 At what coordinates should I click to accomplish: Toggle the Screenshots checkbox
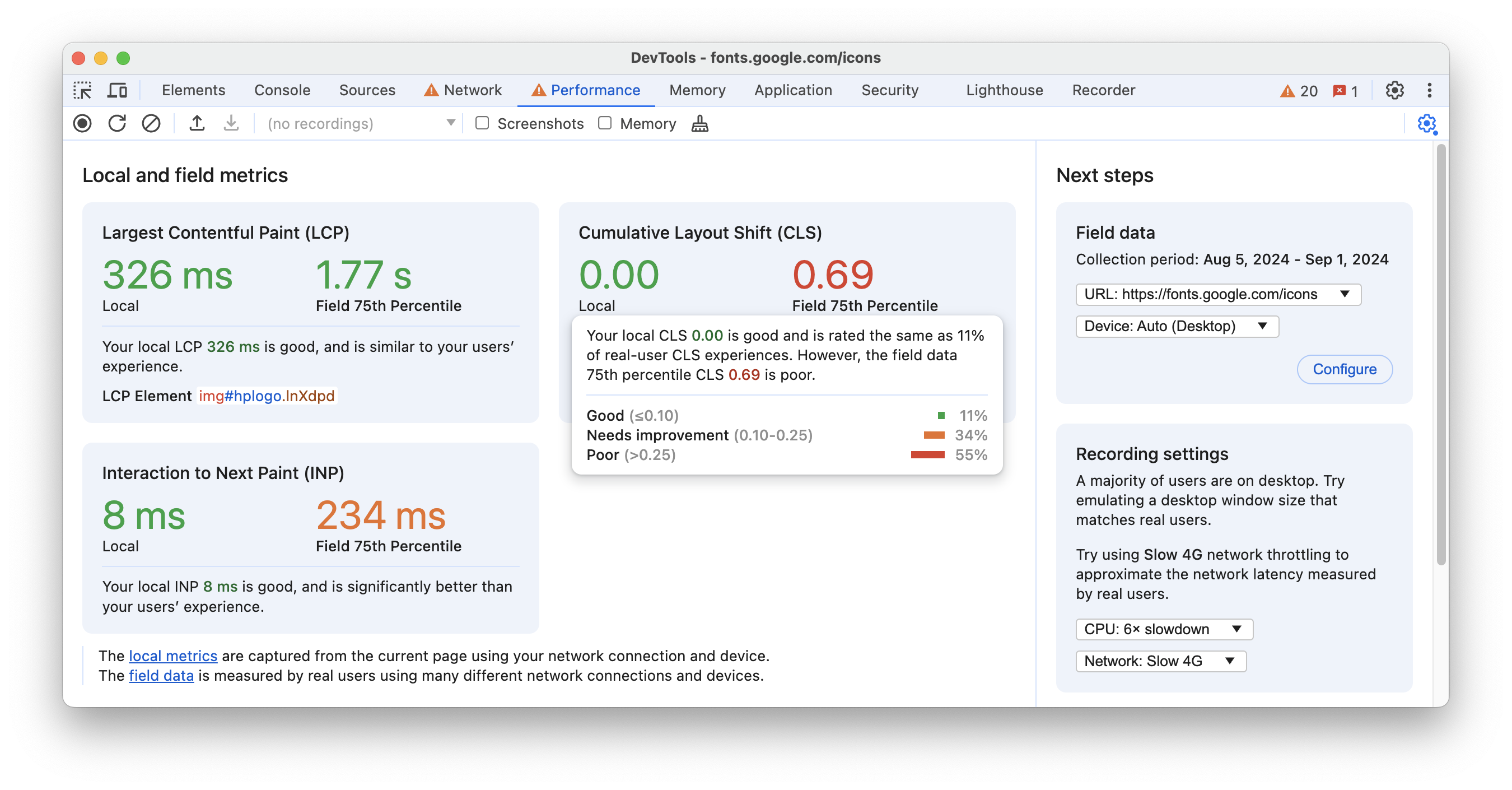482,123
